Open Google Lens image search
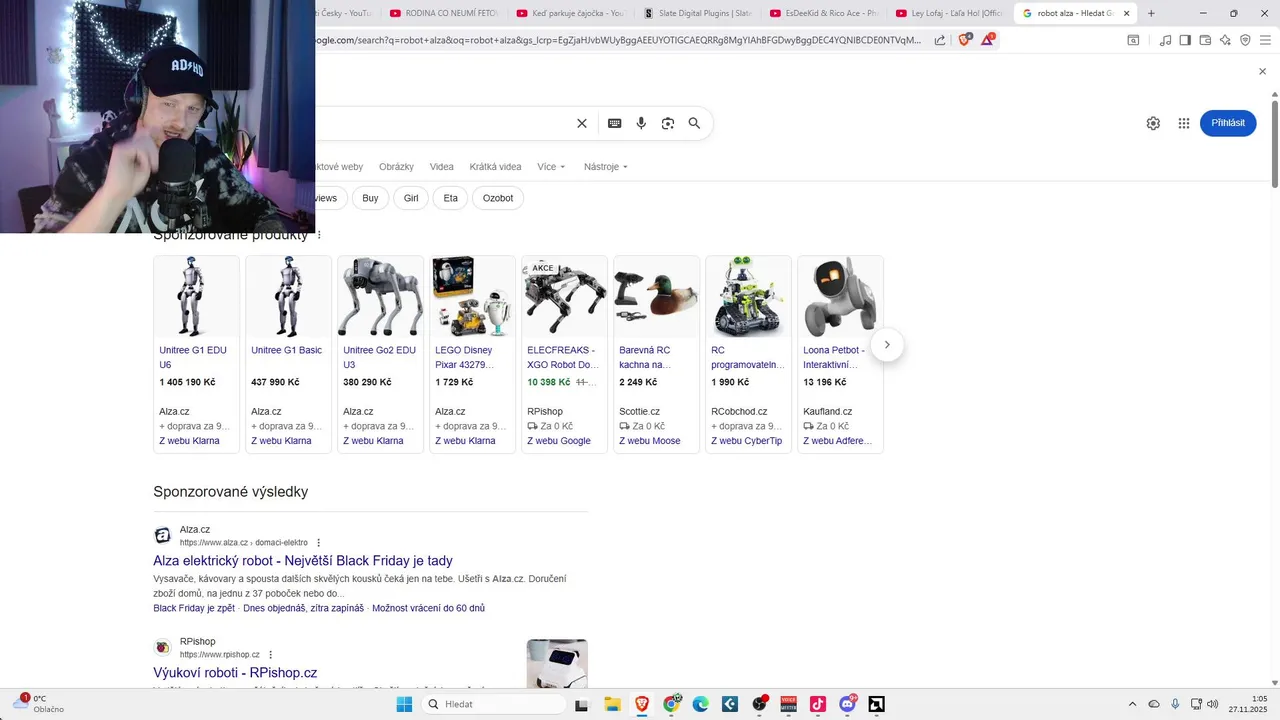1280x720 pixels. click(668, 123)
